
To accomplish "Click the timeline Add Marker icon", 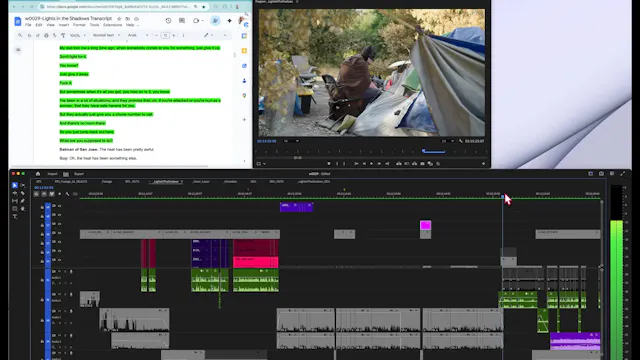I will [x=60, y=194].
